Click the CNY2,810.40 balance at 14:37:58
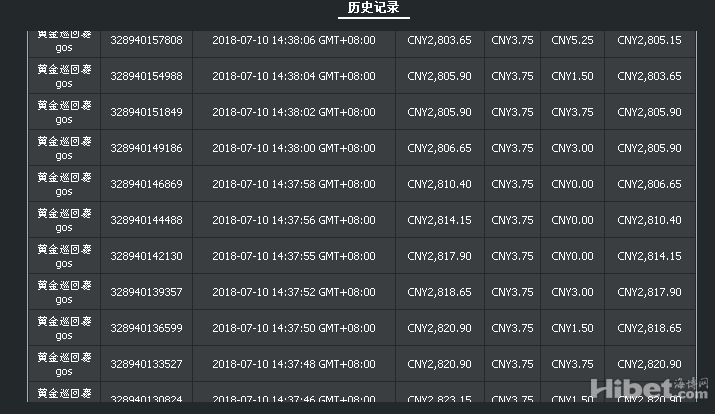Viewport: 715px width, 414px height. [x=439, y=184]
